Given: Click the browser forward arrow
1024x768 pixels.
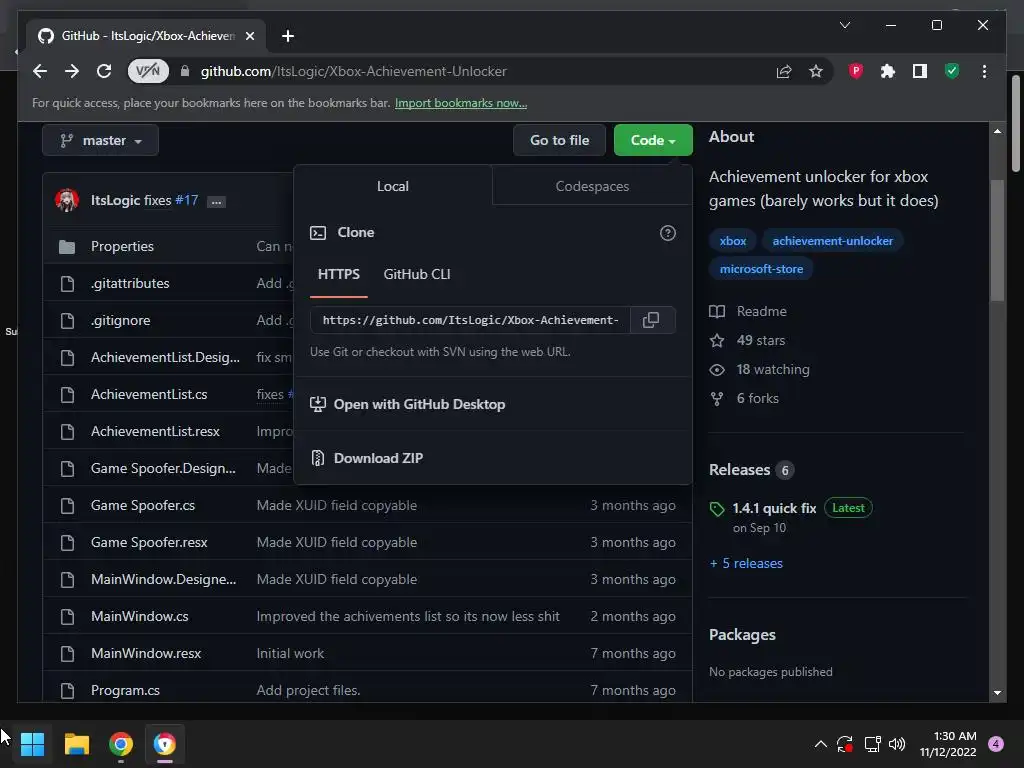Looking at the screenshot, I should click(x=72, y=71).
